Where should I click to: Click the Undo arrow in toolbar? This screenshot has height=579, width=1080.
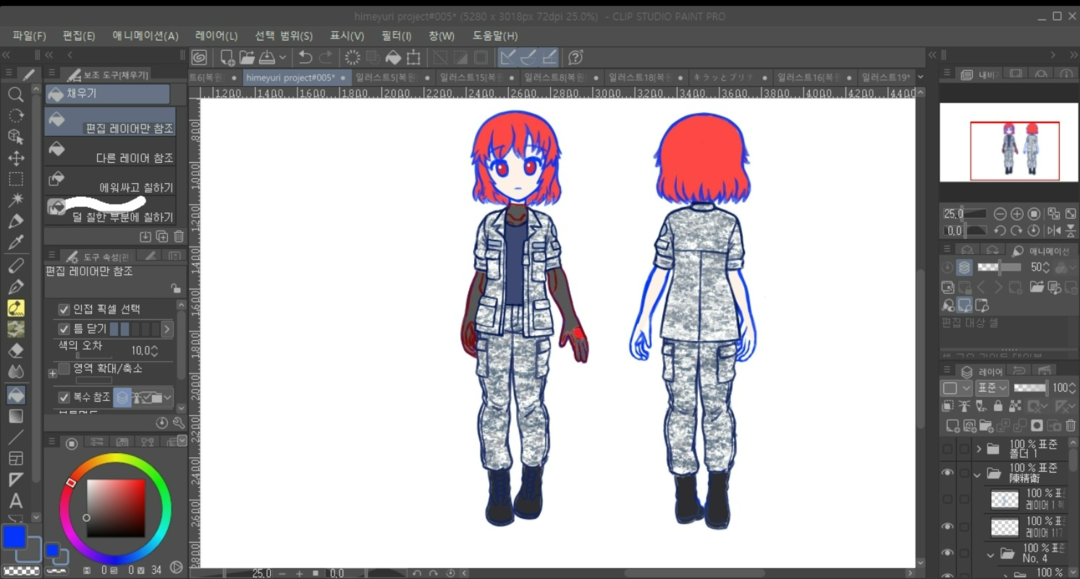point(305,58)
